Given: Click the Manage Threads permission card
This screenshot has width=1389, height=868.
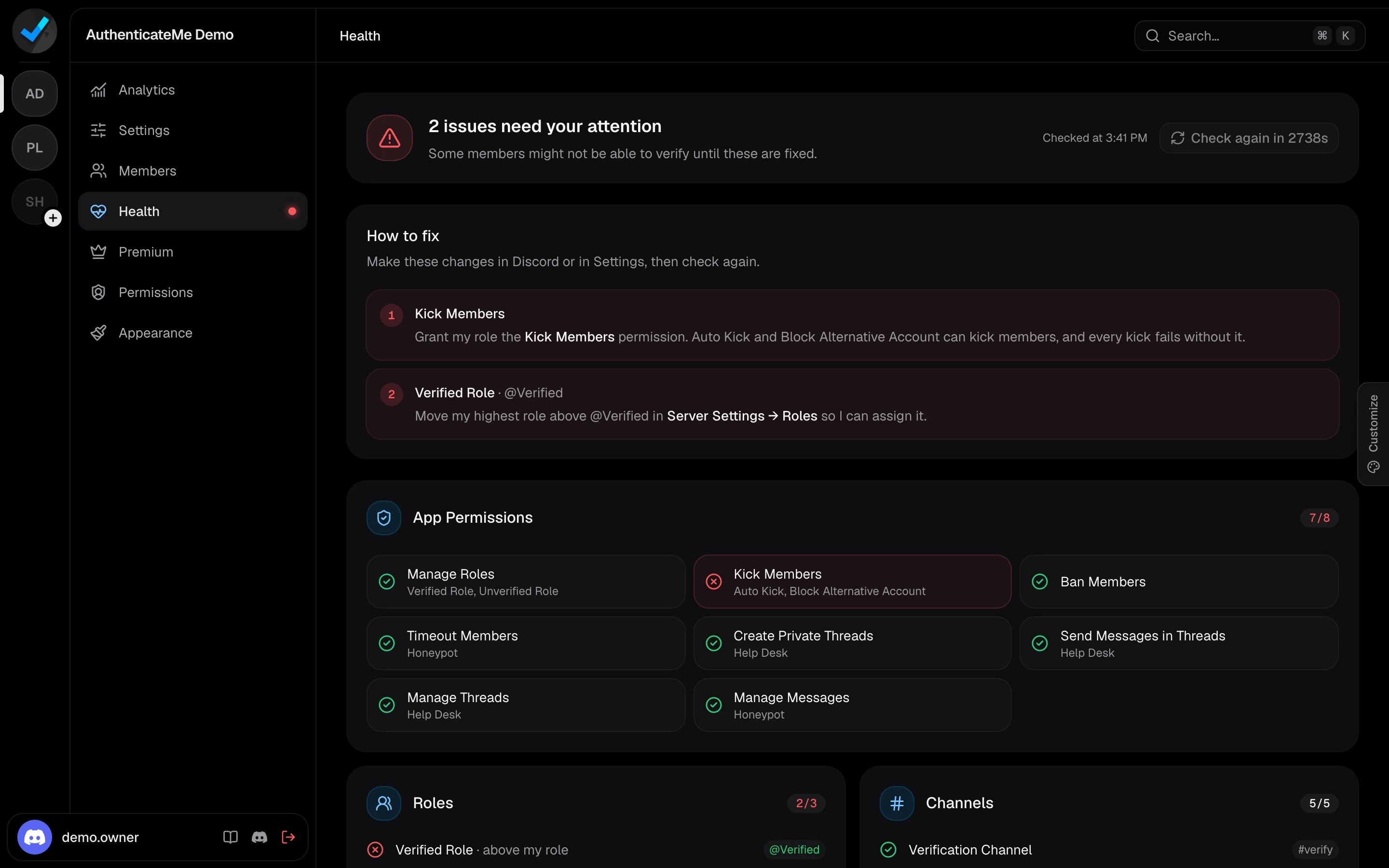Looking at the screenshot, I should pos(526,705).
